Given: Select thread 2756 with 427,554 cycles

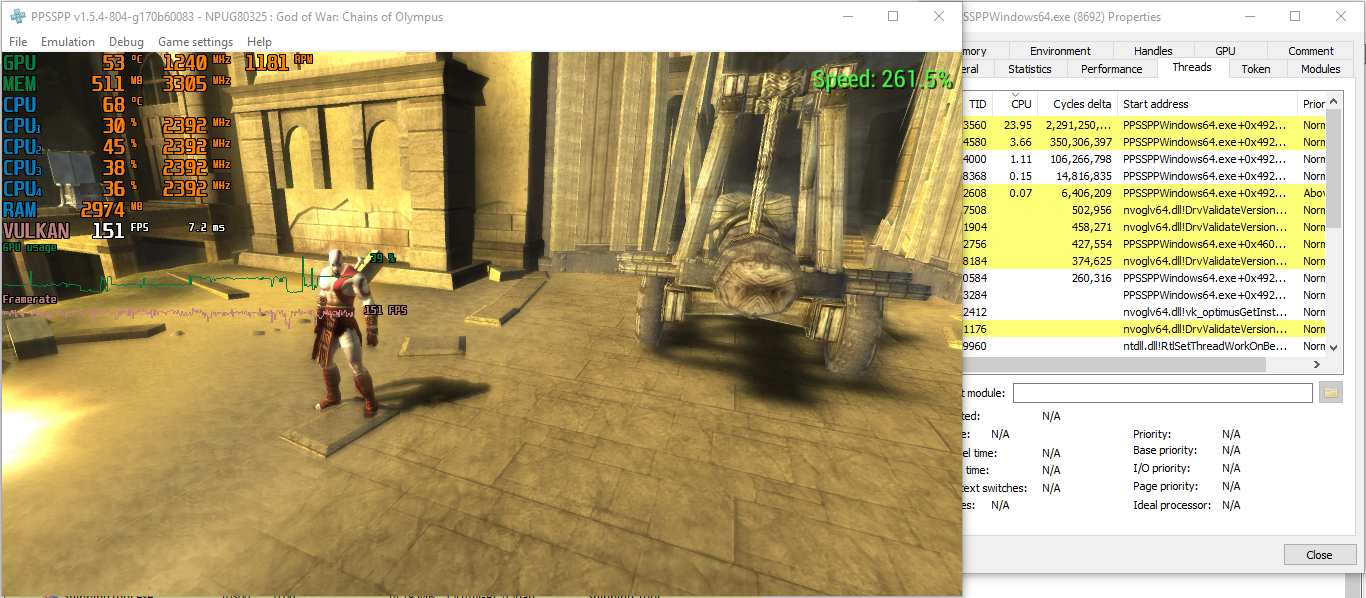Looking at the screenshot, I should [x=1143, y=244].
